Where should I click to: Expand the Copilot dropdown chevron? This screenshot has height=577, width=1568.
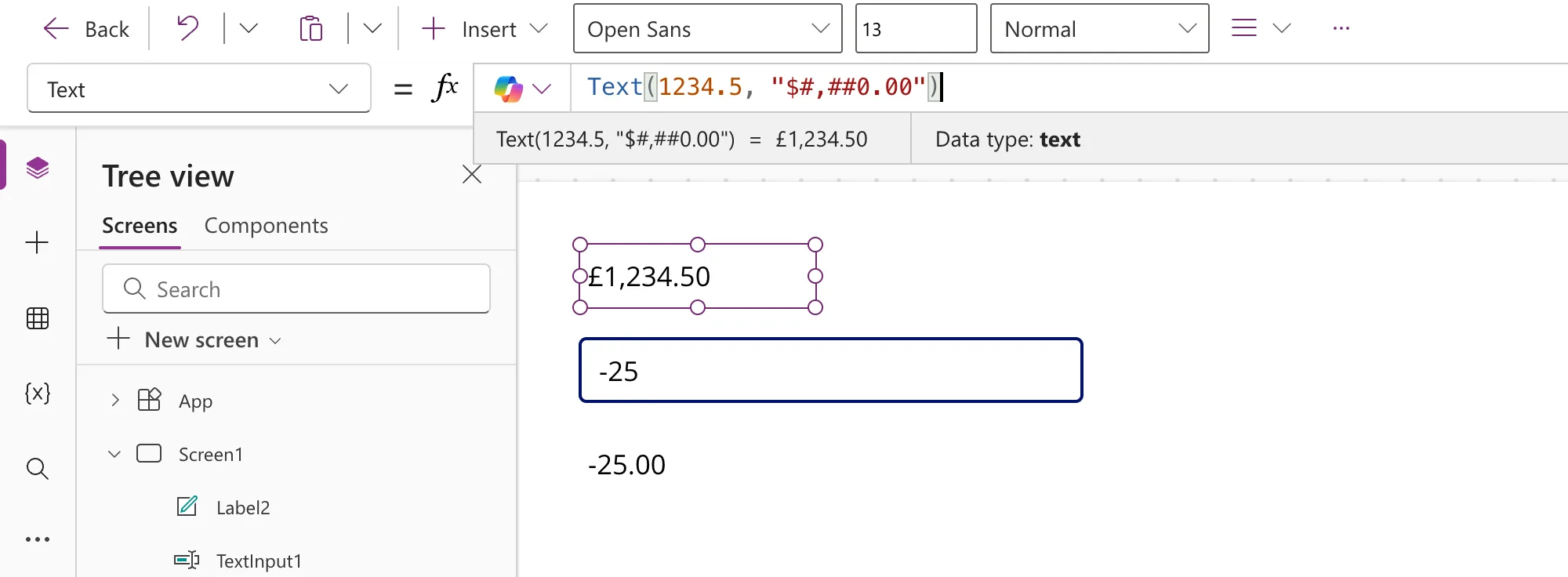point(542,89)
